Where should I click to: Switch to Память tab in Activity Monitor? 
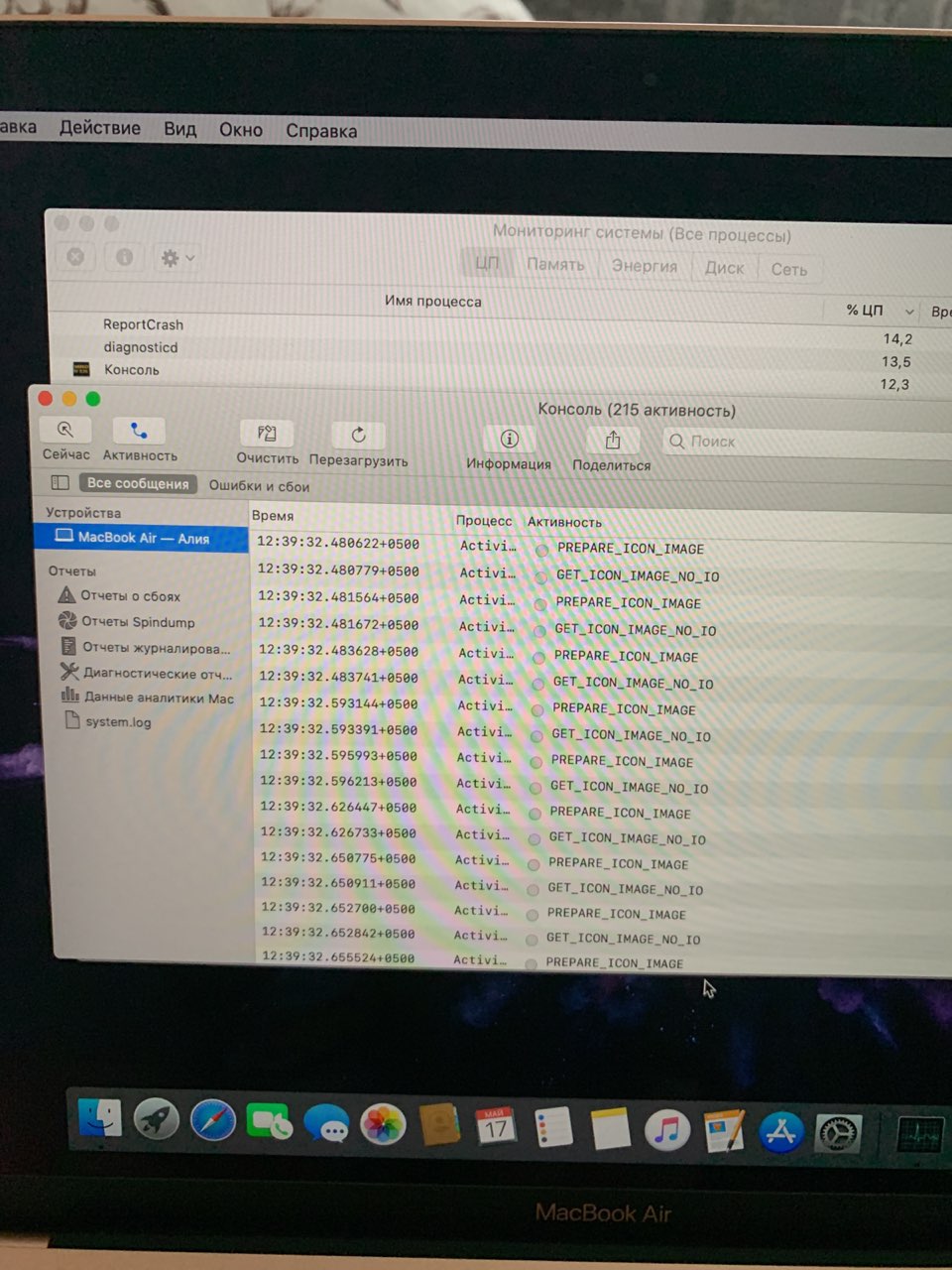[555, 265]
